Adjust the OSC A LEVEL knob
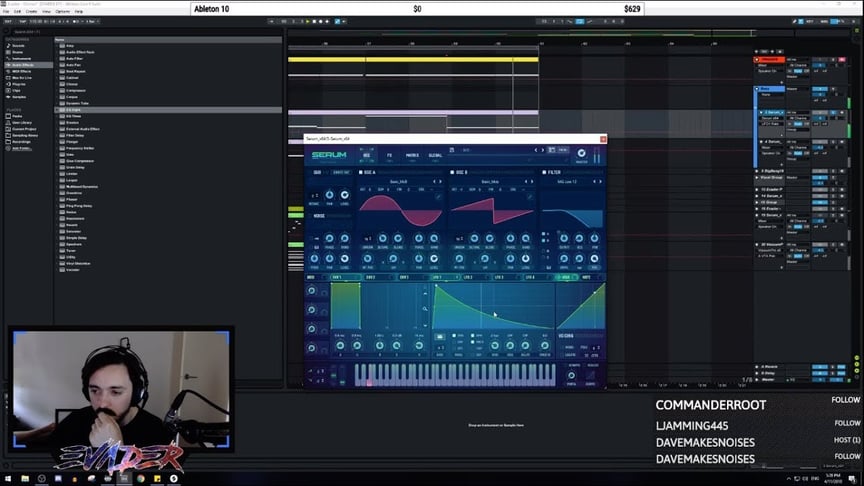This screenshot has width=864, height=486. click(x=434, y=258)
